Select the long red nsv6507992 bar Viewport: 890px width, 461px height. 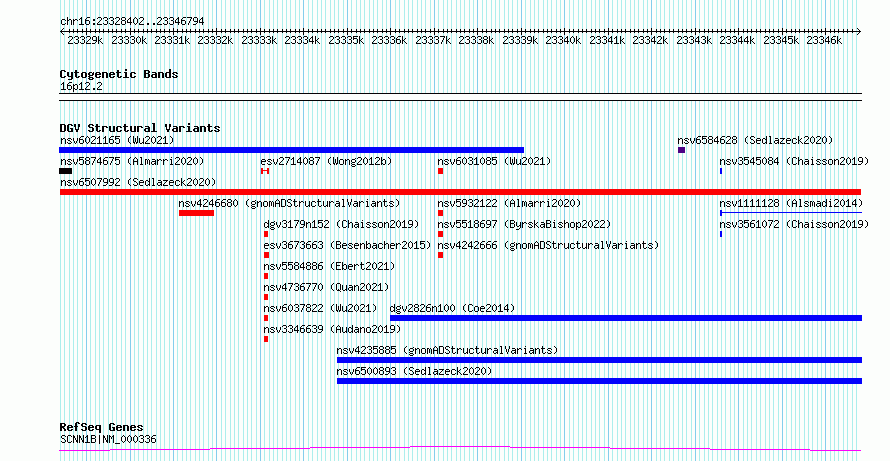coord(460,192)
